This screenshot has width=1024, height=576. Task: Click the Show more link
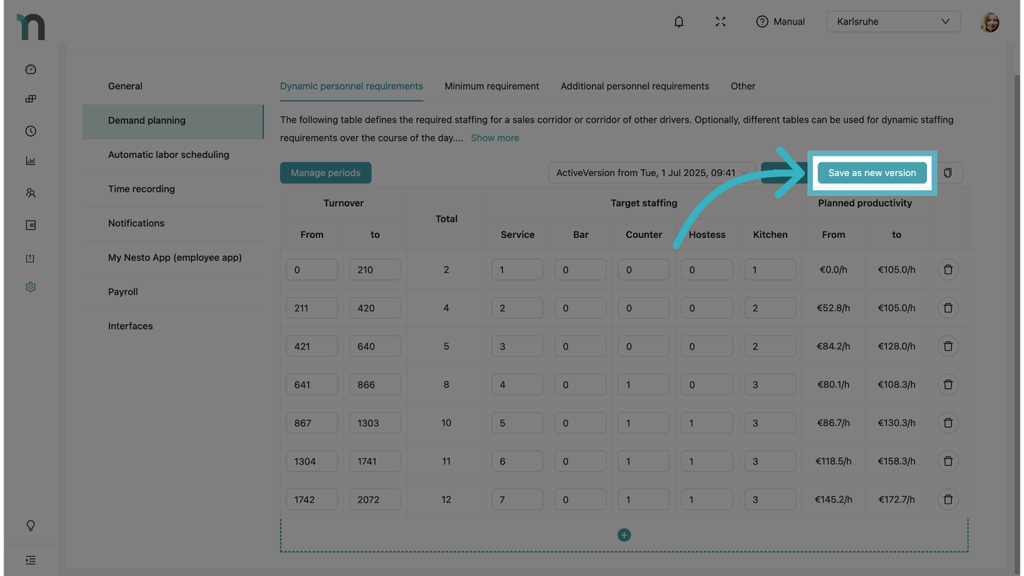(495, 138)
